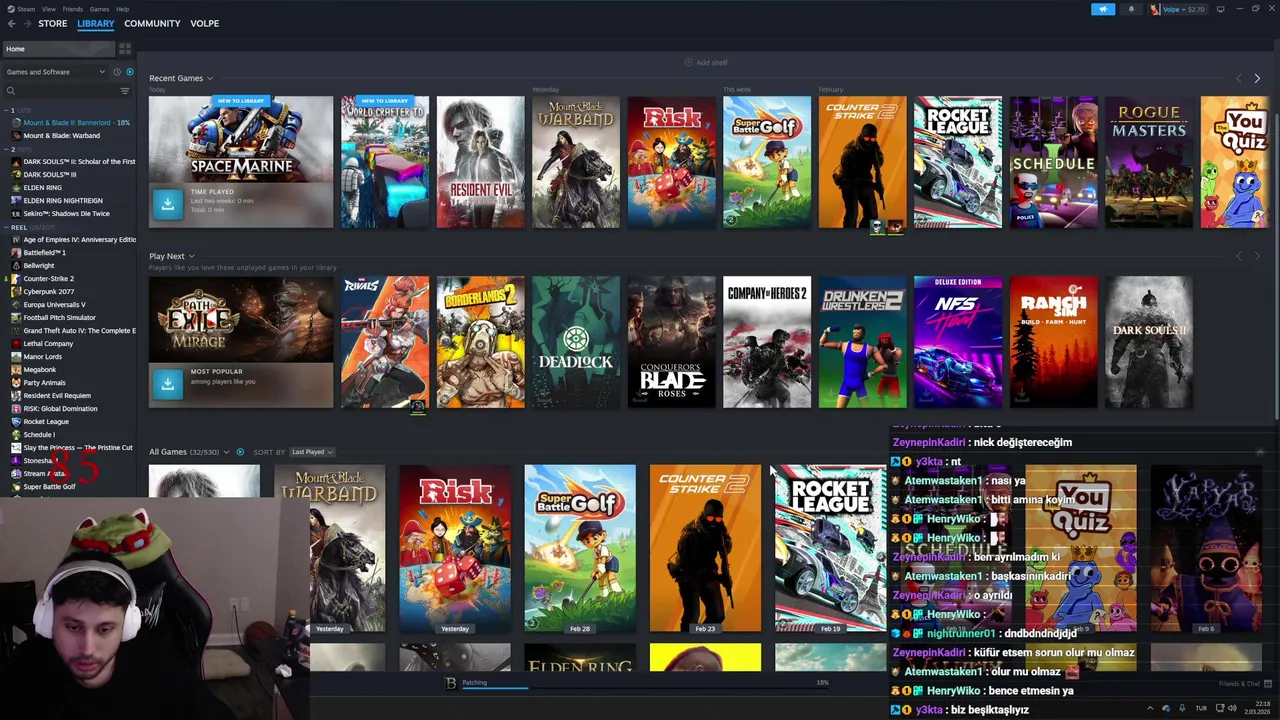Screen dimensions: 1280x720
Task: Open the announcements megaphone icon
Action: tap(1103, 9)
